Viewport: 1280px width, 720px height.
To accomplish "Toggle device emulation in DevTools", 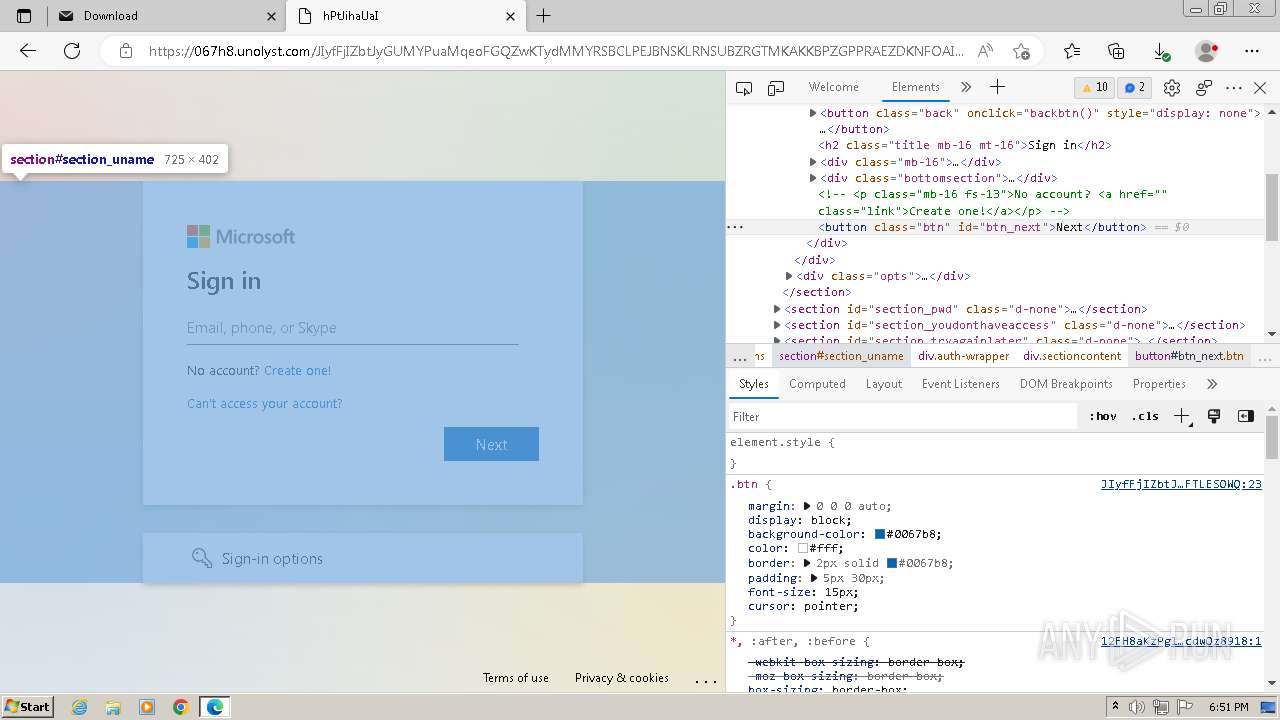I will point(776,88).
